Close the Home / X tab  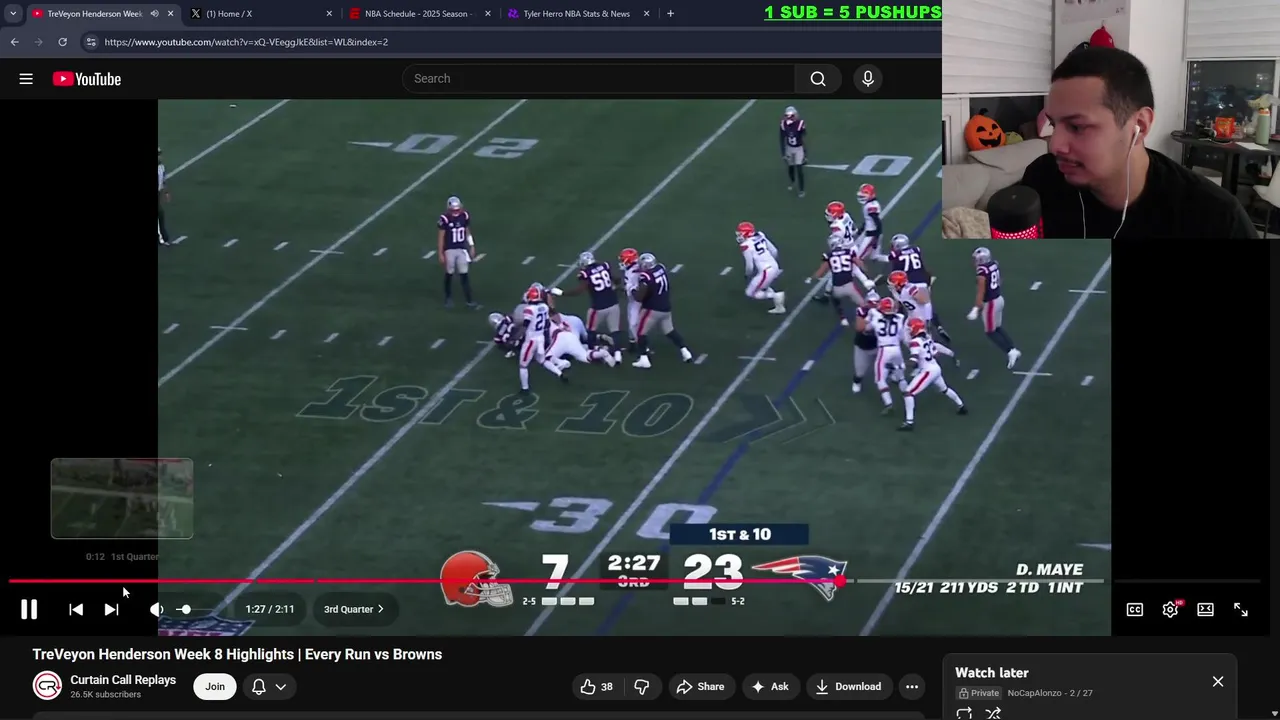point(329,14)
